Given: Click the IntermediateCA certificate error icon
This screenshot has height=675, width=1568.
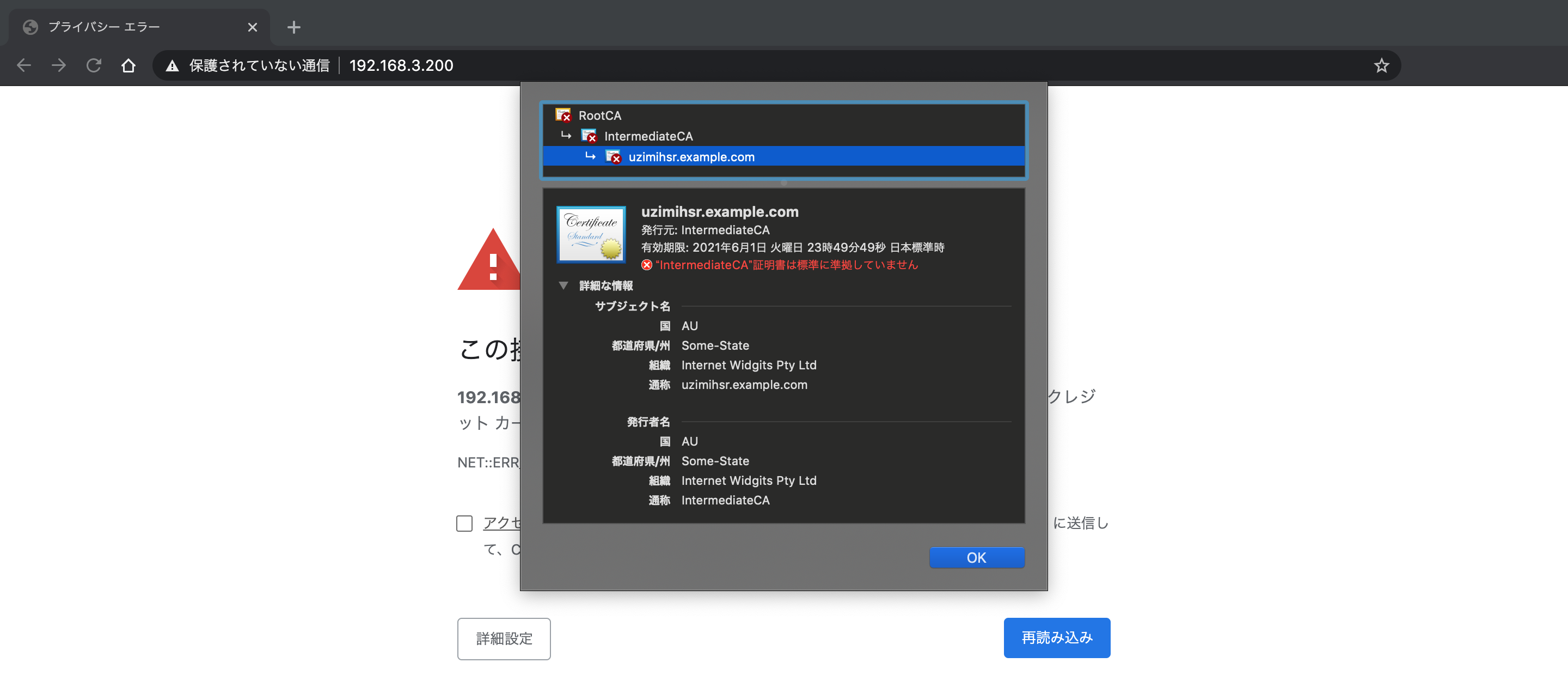Looking at the screenshot, I should tap(589, 136).
